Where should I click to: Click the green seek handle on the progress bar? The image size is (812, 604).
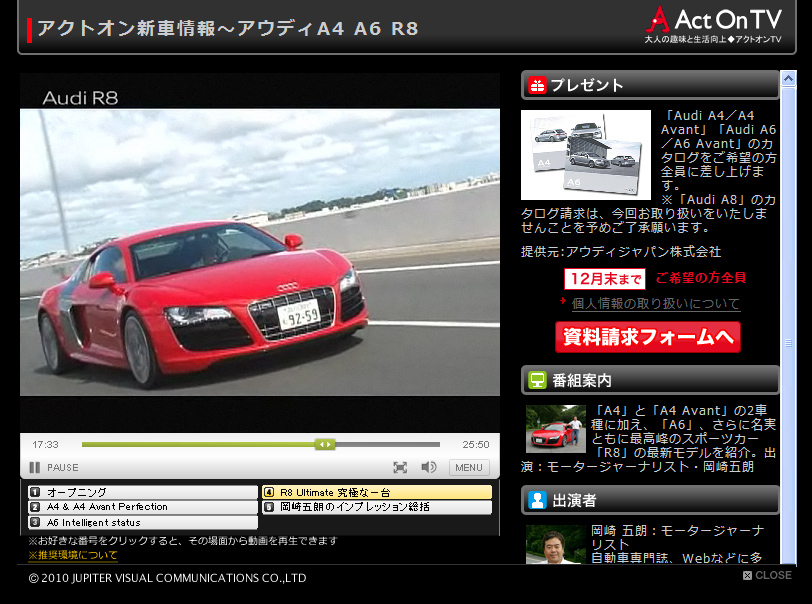pyautogui.click(x=325, y=444)
